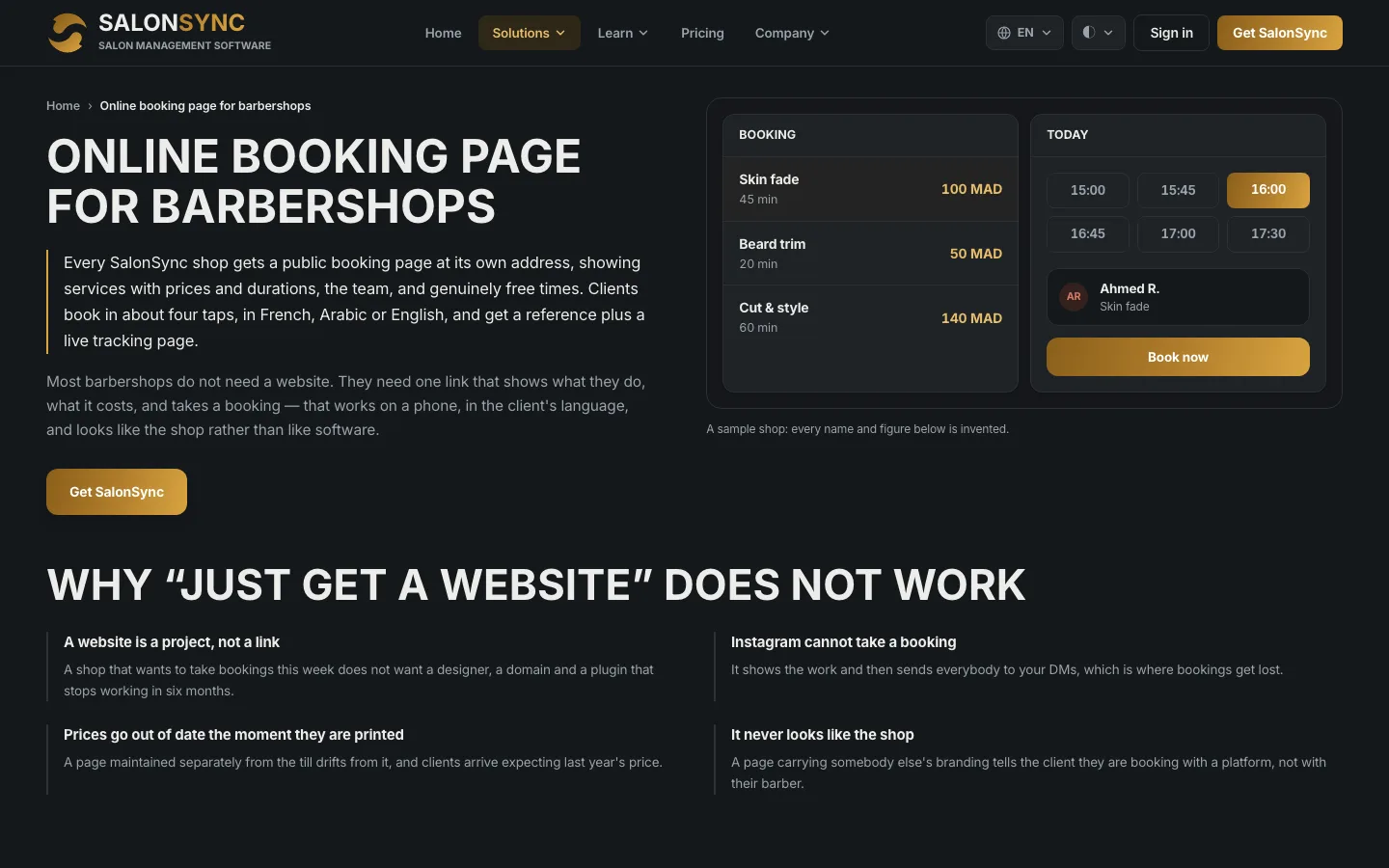
Task: Click the Sign in button
Action: pyautogui.click(x=1171, y=33)
